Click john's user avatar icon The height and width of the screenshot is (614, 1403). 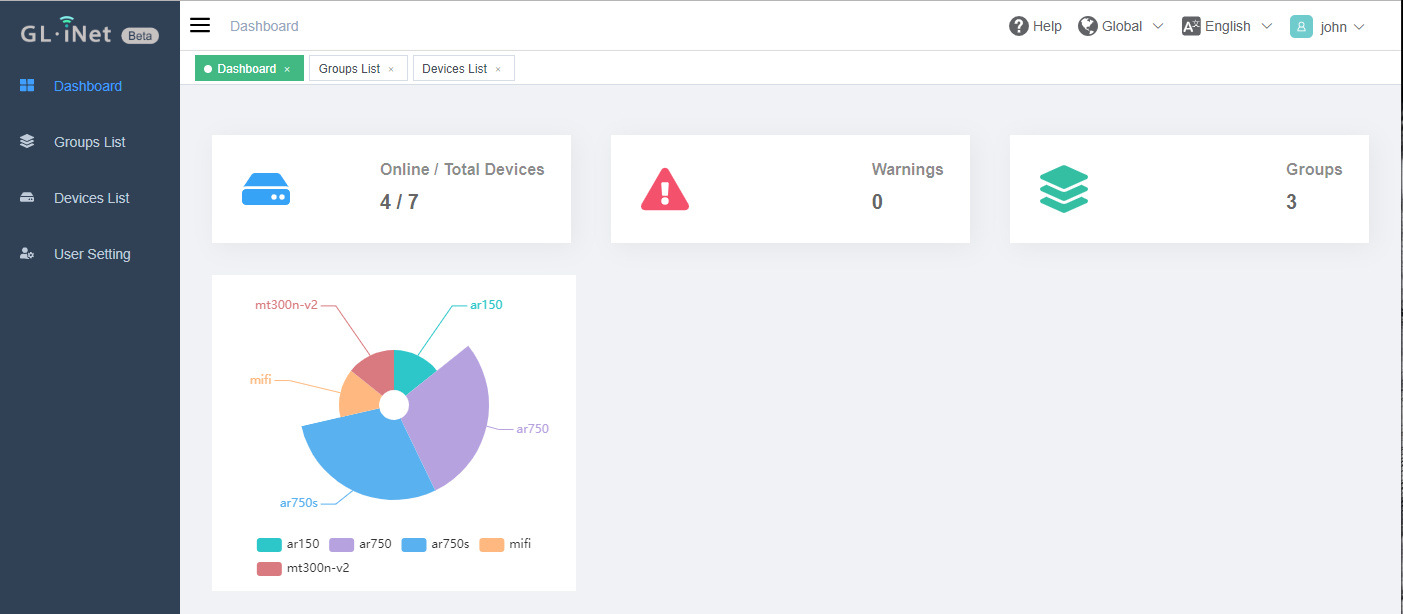coord(1301,27)
